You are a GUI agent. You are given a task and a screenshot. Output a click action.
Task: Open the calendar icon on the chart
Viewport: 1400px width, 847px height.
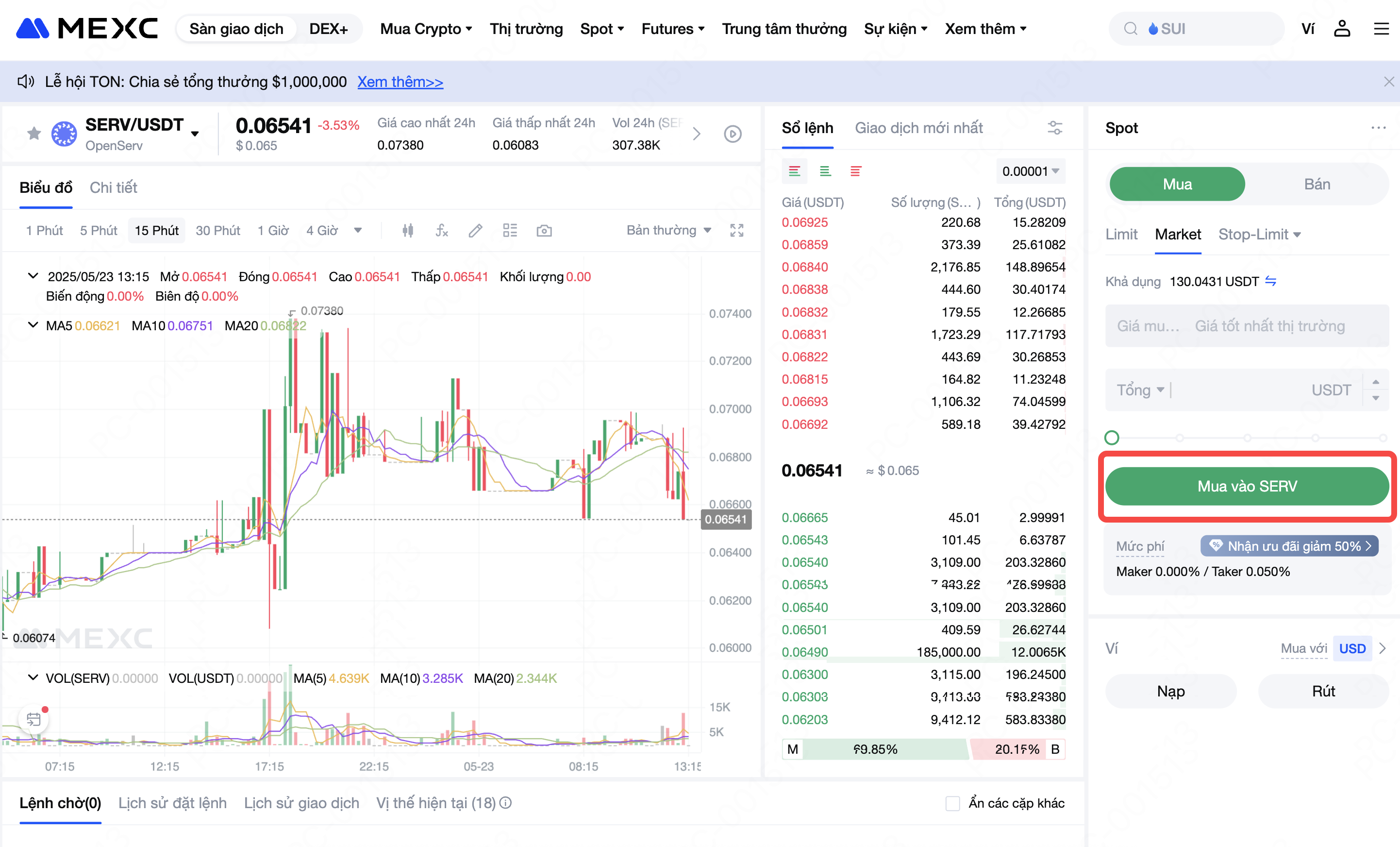click(33, 719)
